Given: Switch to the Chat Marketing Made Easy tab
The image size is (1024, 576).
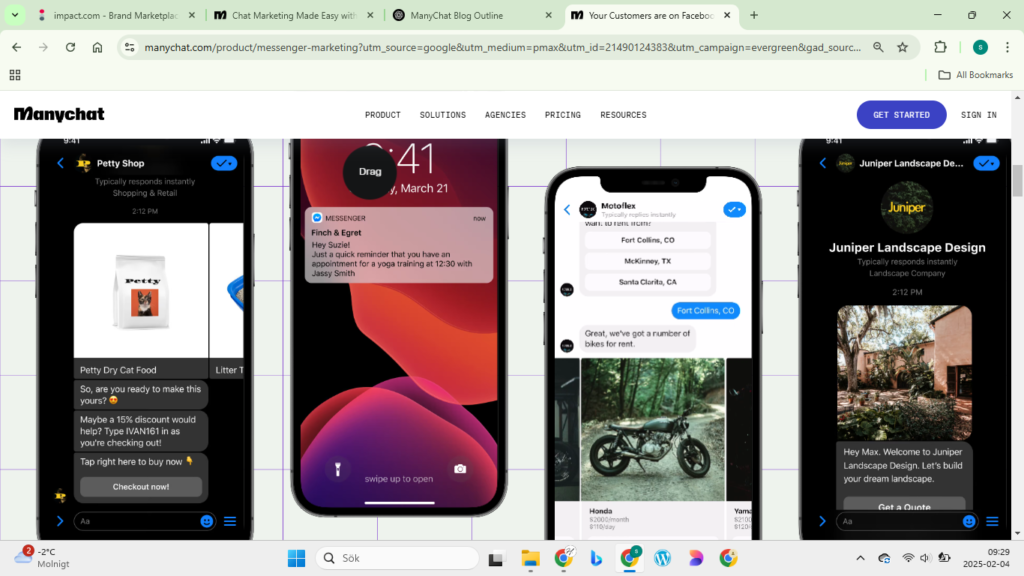Looking at the screenshot, I should (294, 15).
